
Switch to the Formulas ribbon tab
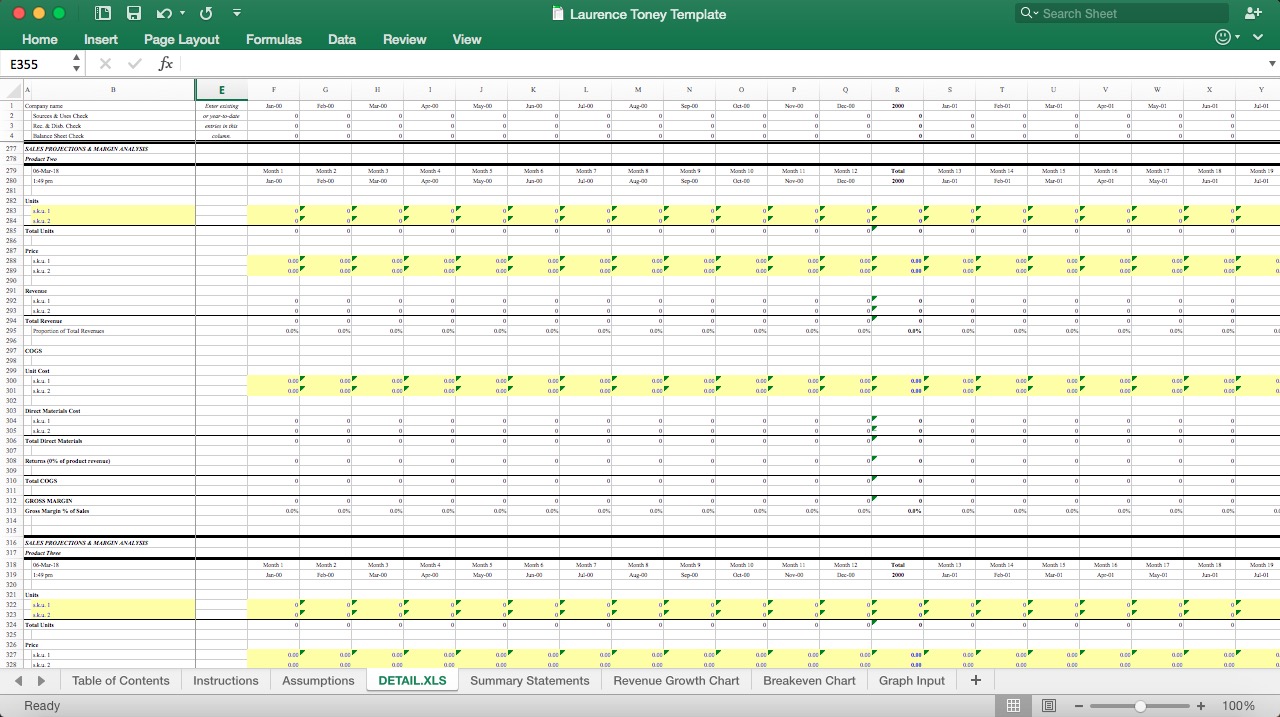pos(273,39)
